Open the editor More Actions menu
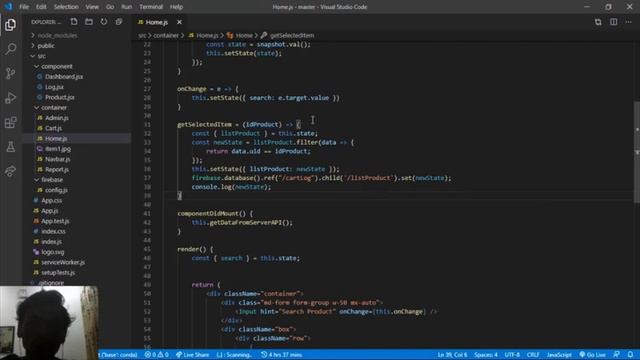640x360 pixels. click(629, 22)
